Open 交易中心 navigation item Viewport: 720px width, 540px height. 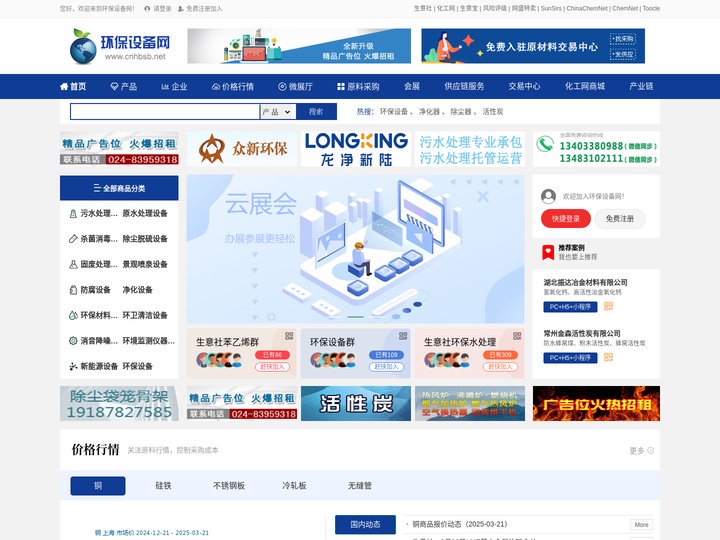coord(524,86)
